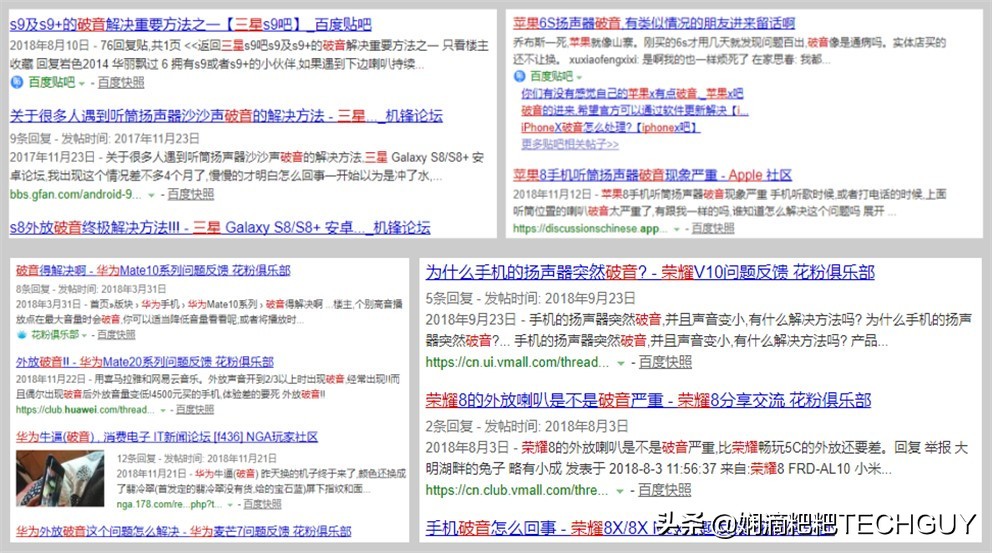Open 华为外放破音这个问题怎么解决 - 华为麦芒7 result
This screenshot has width=992, height=553.
tap(183, 531)
